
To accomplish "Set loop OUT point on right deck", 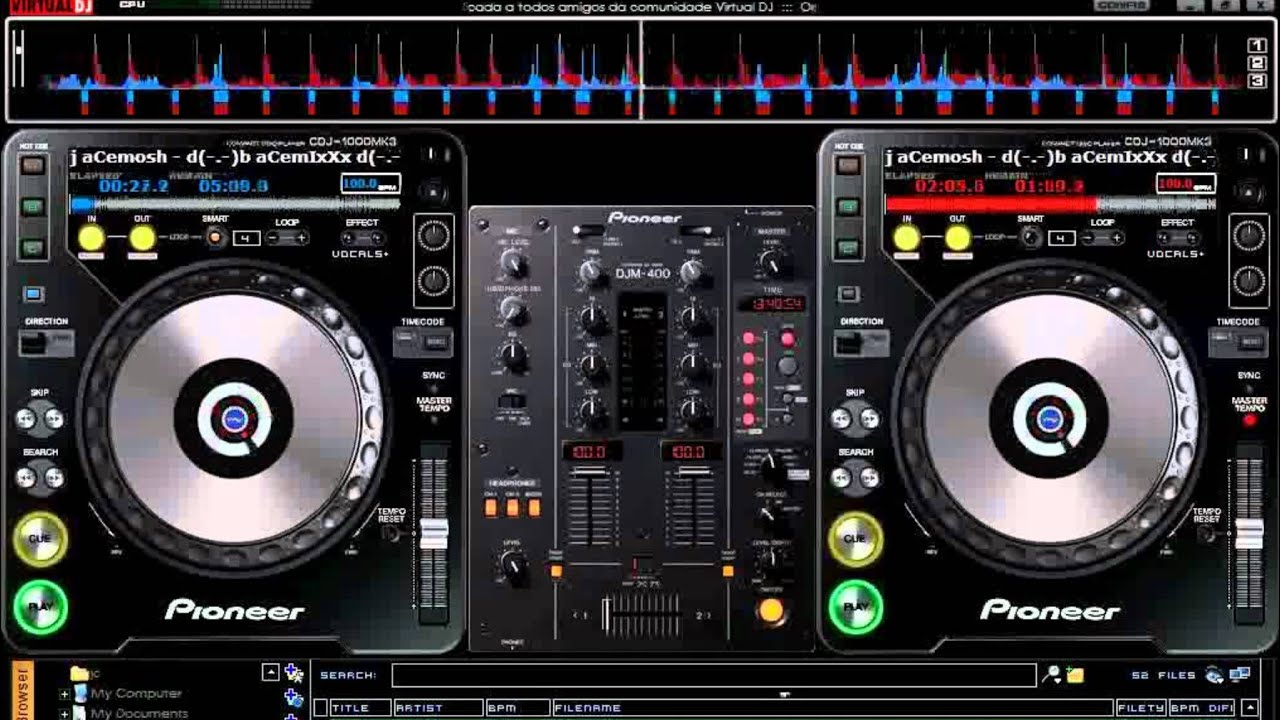I will pyautogui.click(x=958, y=238).
